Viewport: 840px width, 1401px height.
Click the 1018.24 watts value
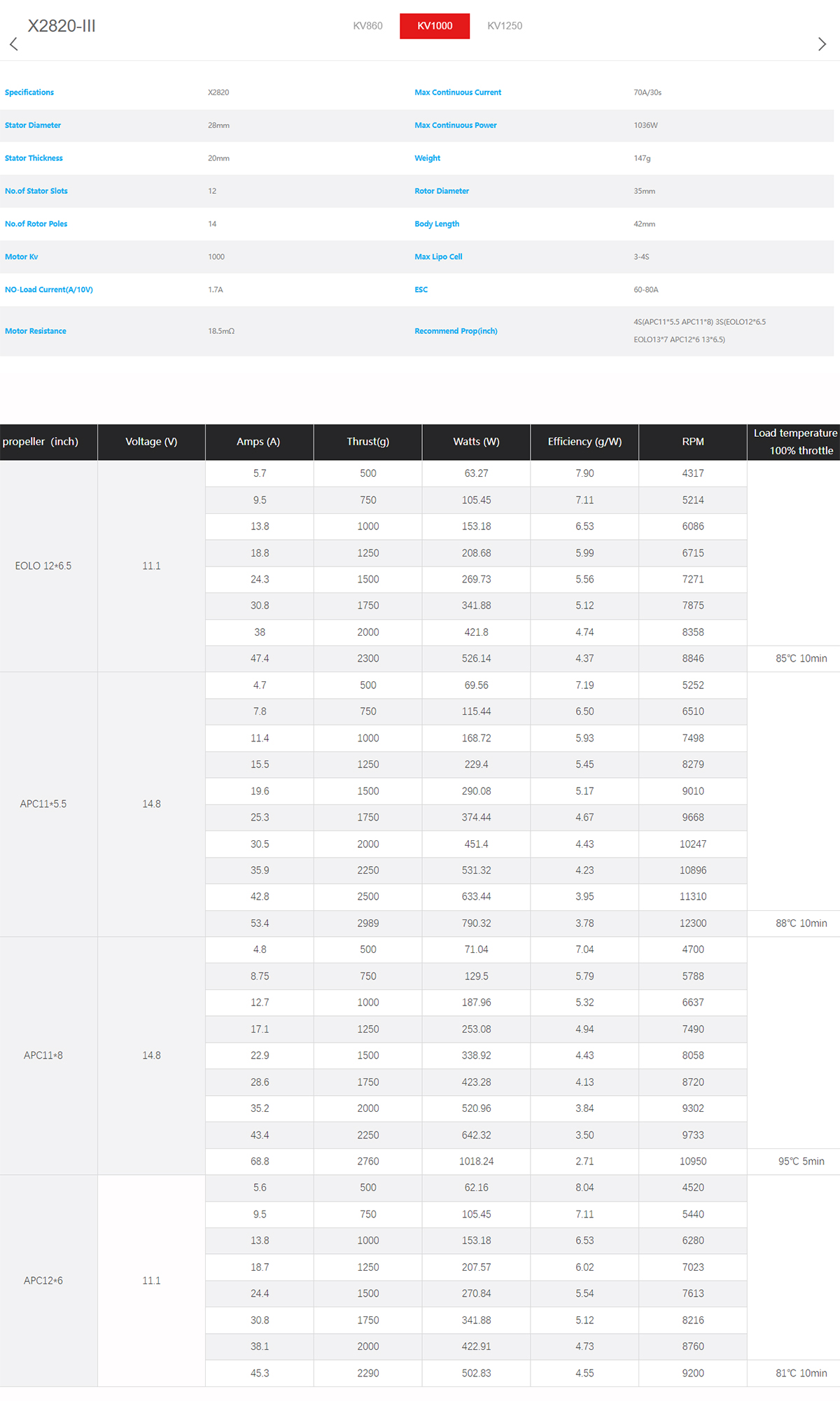476,1162
